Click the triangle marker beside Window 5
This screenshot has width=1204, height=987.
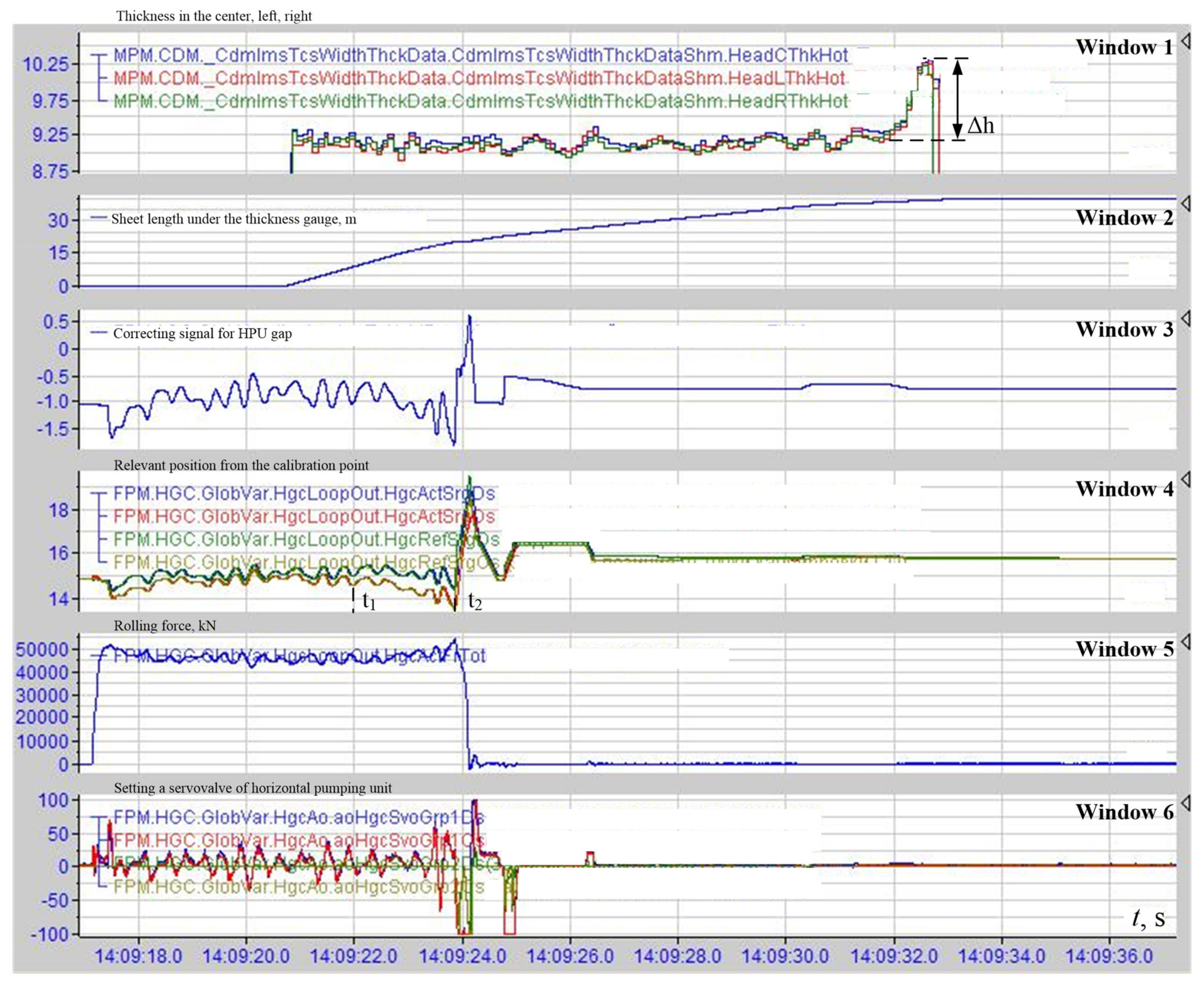[x=1186, y=642]
